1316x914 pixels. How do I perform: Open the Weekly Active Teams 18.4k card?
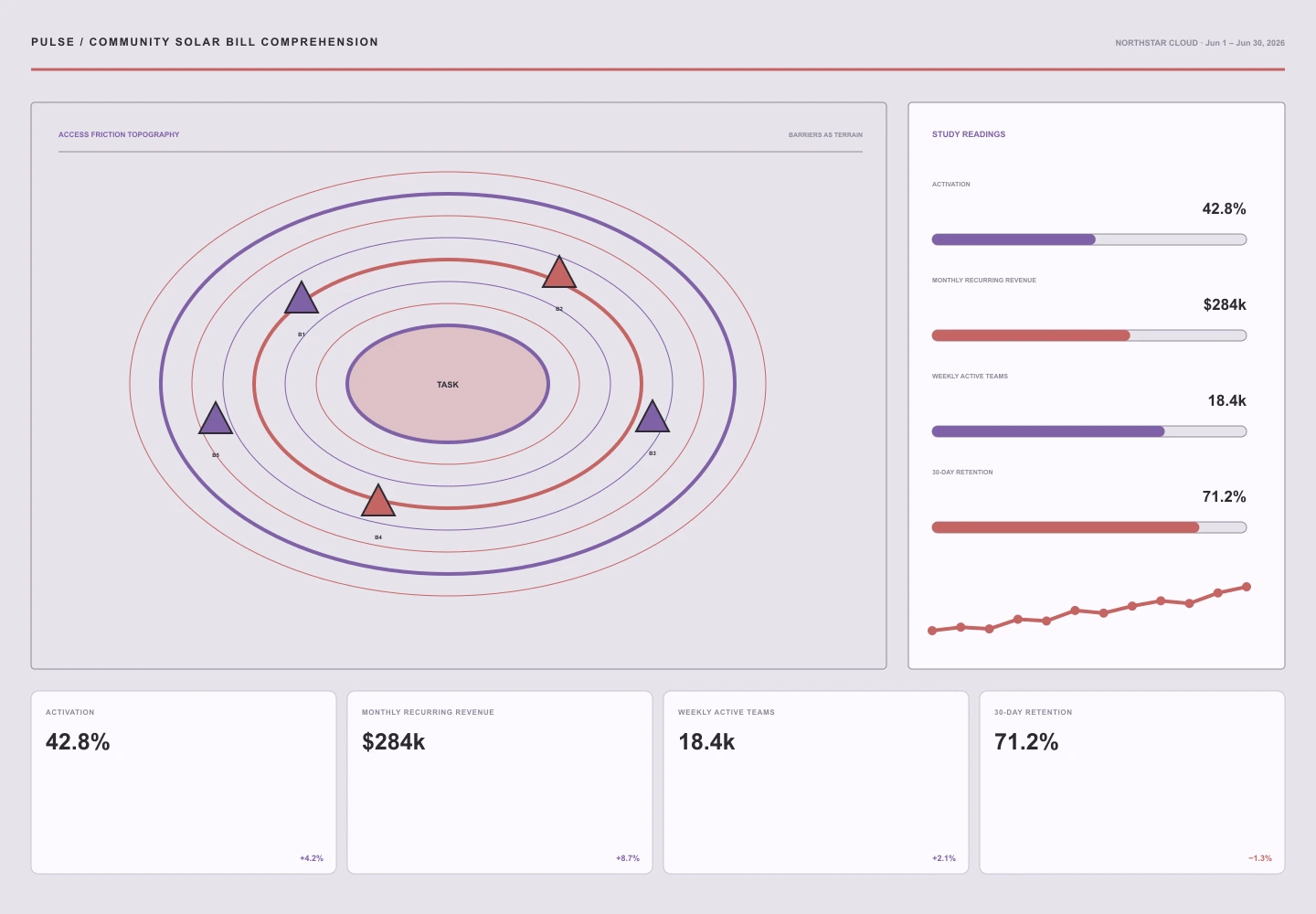[816, 782]
